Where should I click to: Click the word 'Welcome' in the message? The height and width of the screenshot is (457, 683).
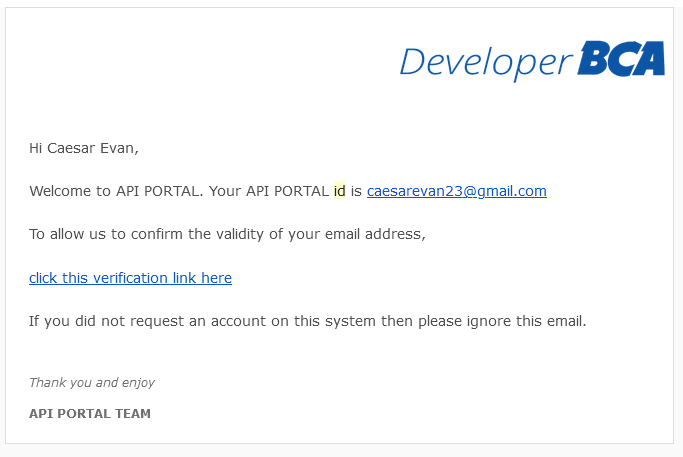pyautogui.click(x=60, y=191)
